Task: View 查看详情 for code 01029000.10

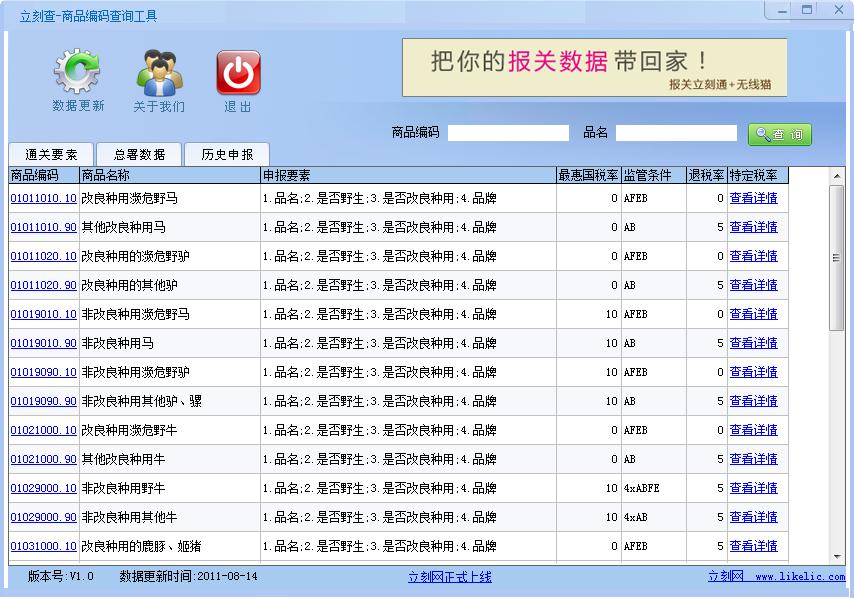Action: coord(753,488)
